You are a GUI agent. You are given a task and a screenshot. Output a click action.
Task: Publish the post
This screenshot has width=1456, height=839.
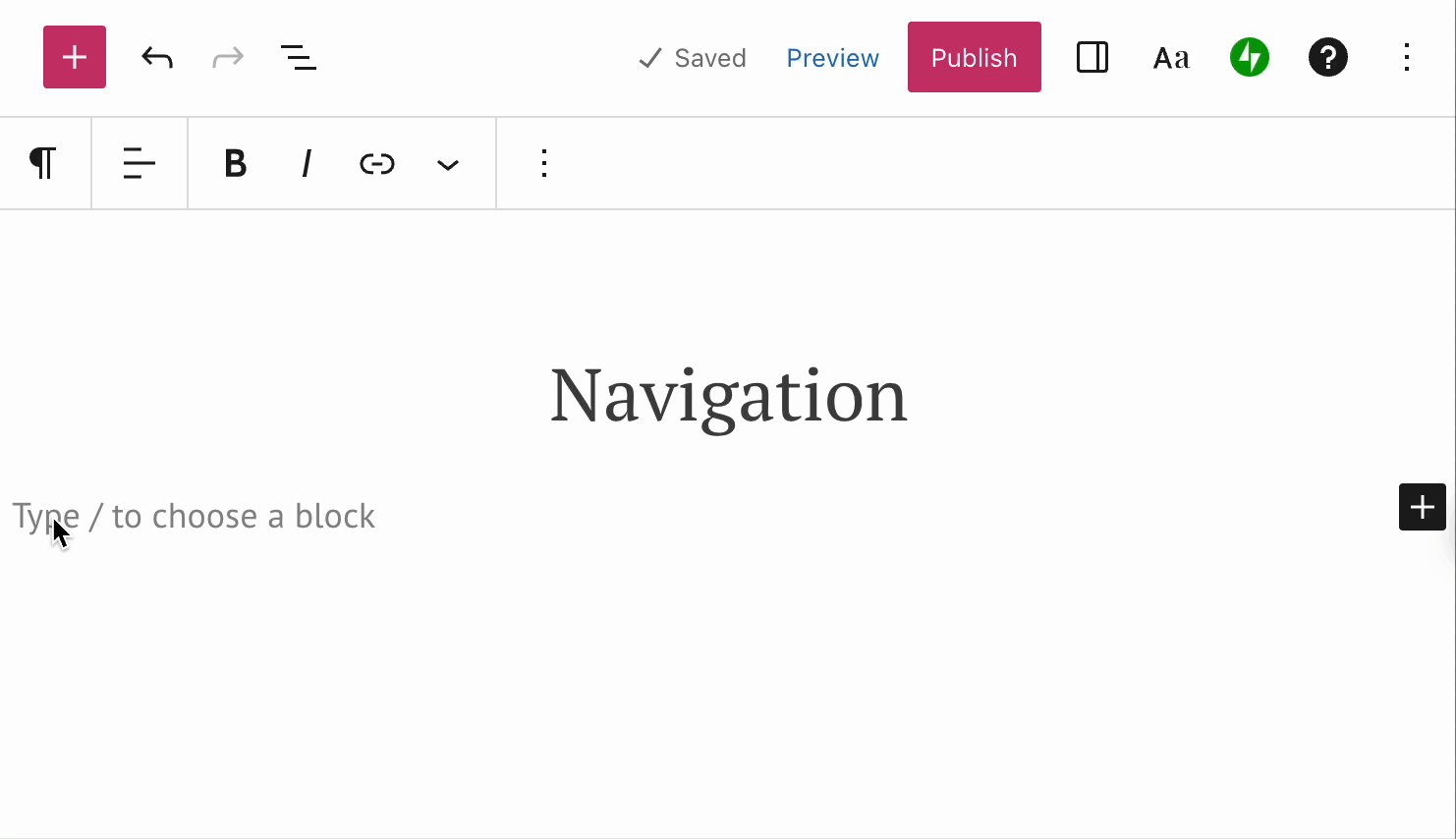click(x=974, y=57)
